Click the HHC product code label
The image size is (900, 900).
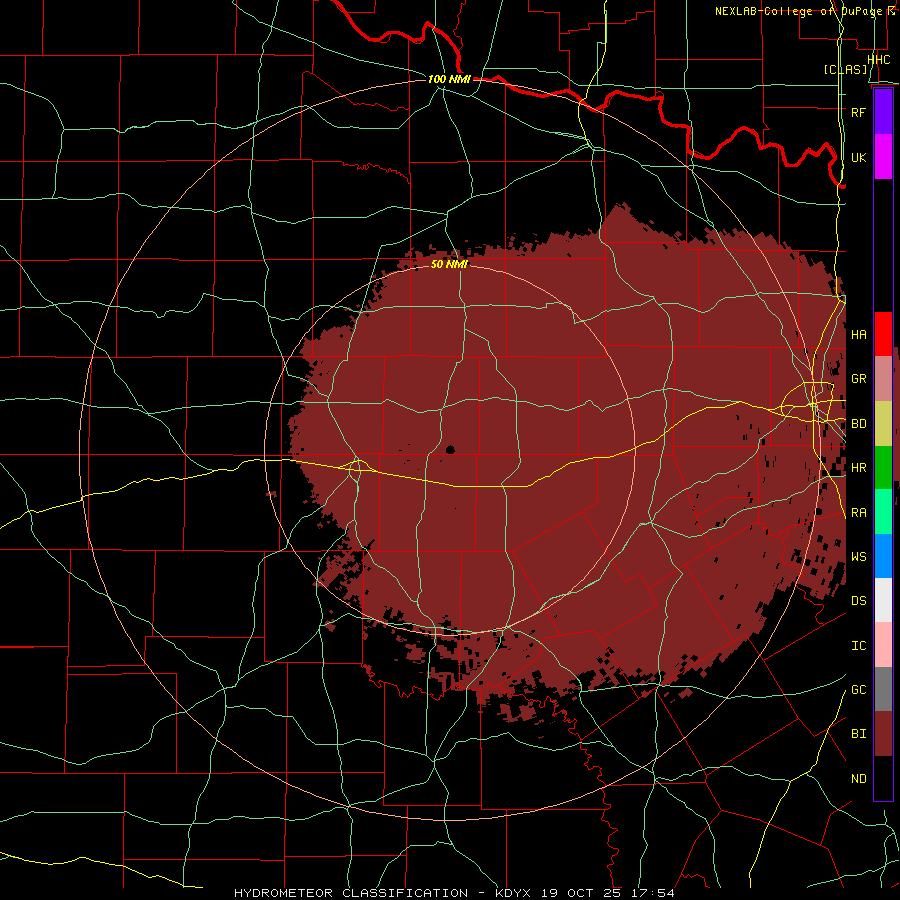(x=878, y=59)
